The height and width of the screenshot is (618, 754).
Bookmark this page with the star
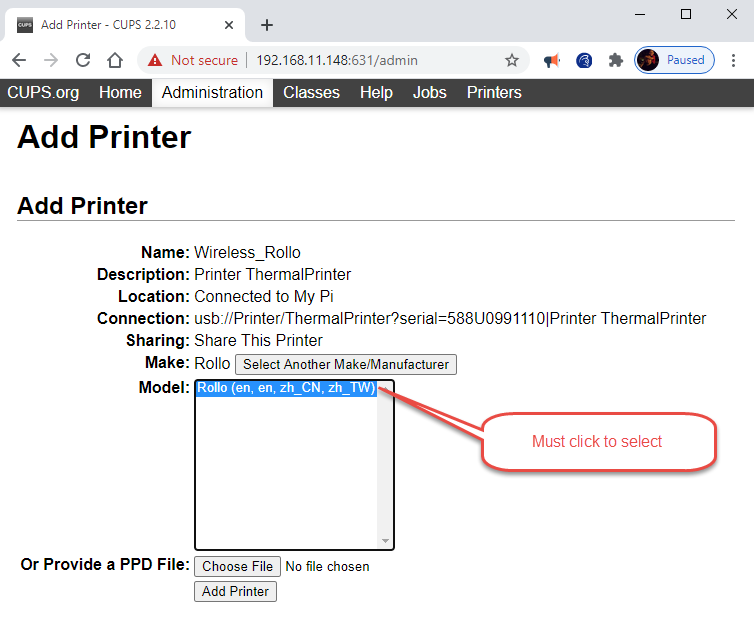(x=512, y=60)
